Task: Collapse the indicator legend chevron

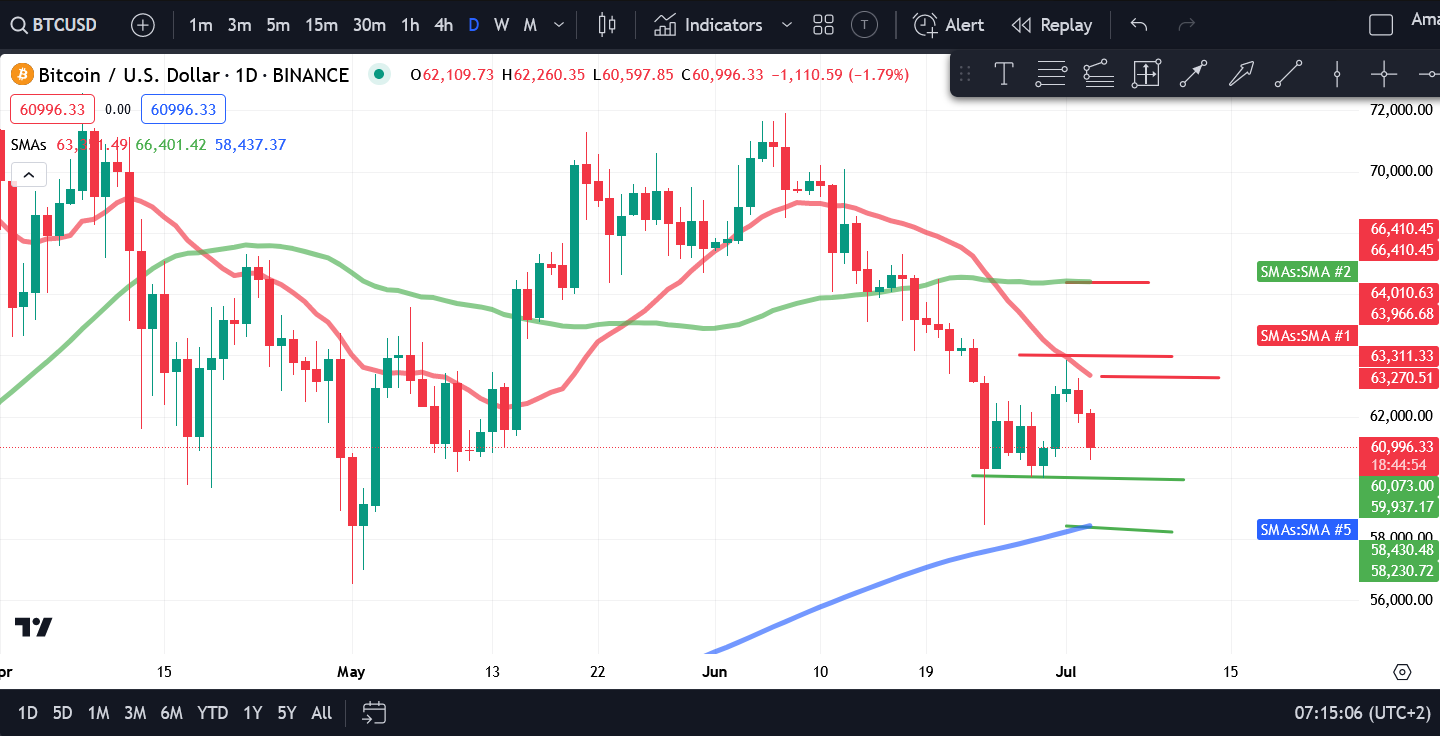Action: (28, 176)
